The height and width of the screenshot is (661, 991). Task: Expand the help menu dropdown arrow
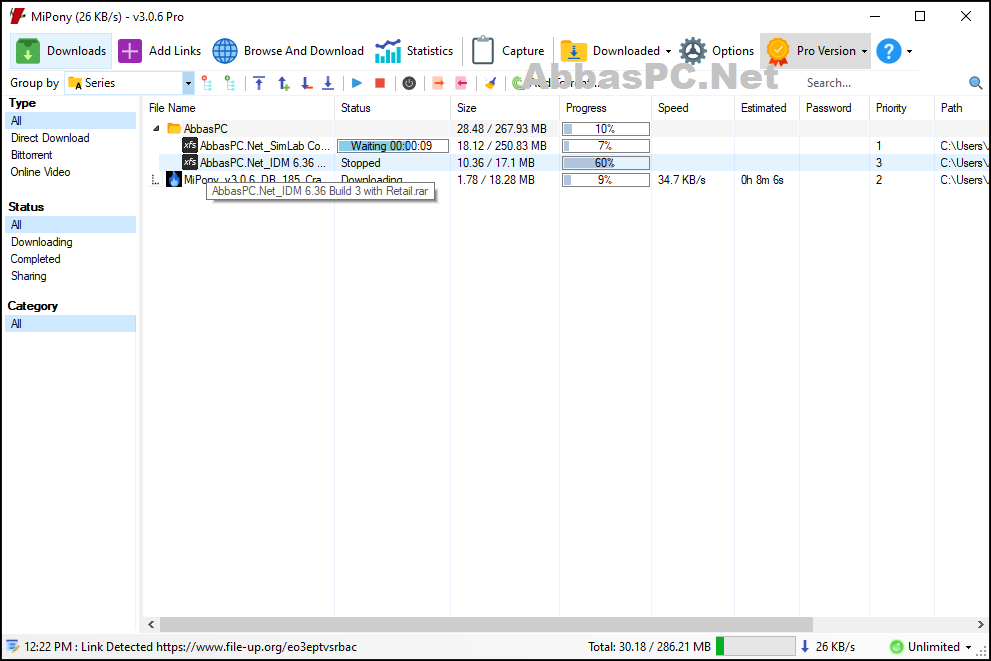click(909, 52)
